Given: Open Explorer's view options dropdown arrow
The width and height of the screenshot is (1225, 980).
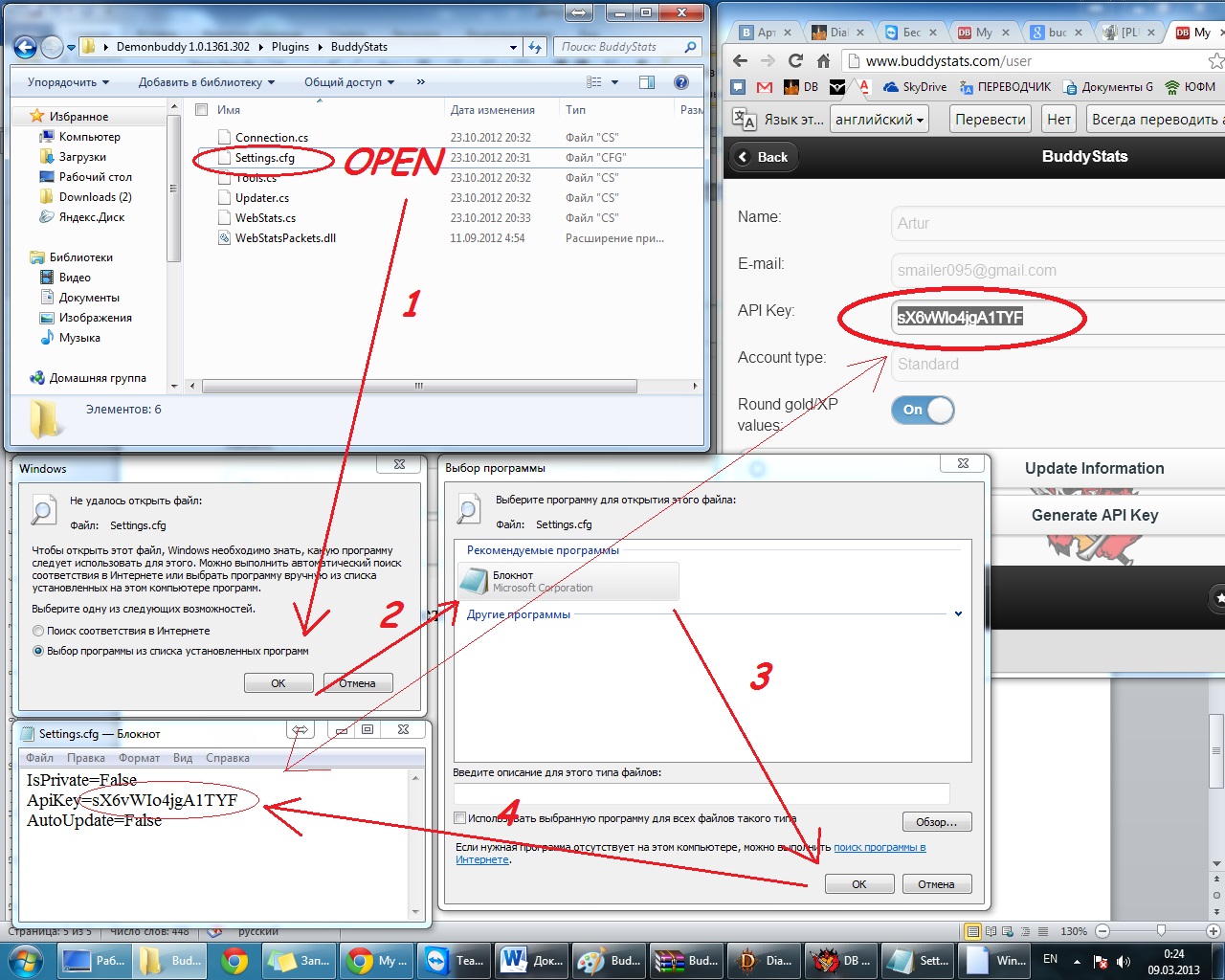Looking at the screenshot, I should (614, 82).
